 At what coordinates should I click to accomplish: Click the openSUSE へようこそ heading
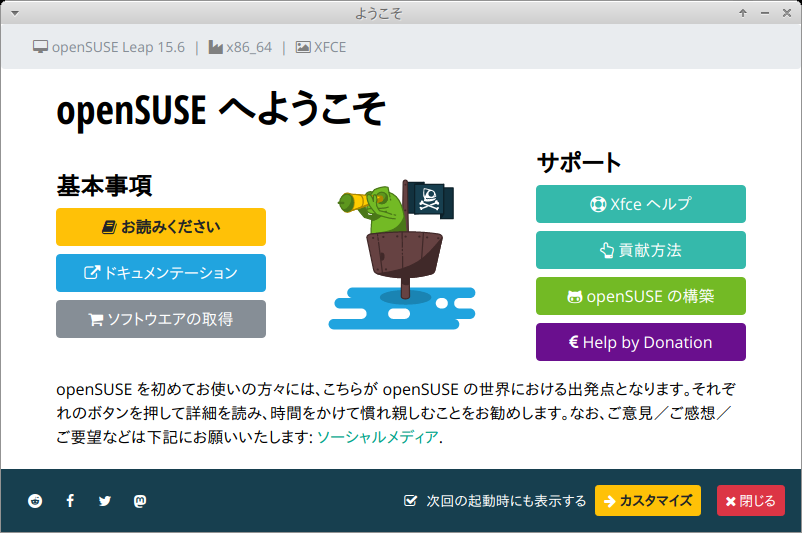click(220, 109)
